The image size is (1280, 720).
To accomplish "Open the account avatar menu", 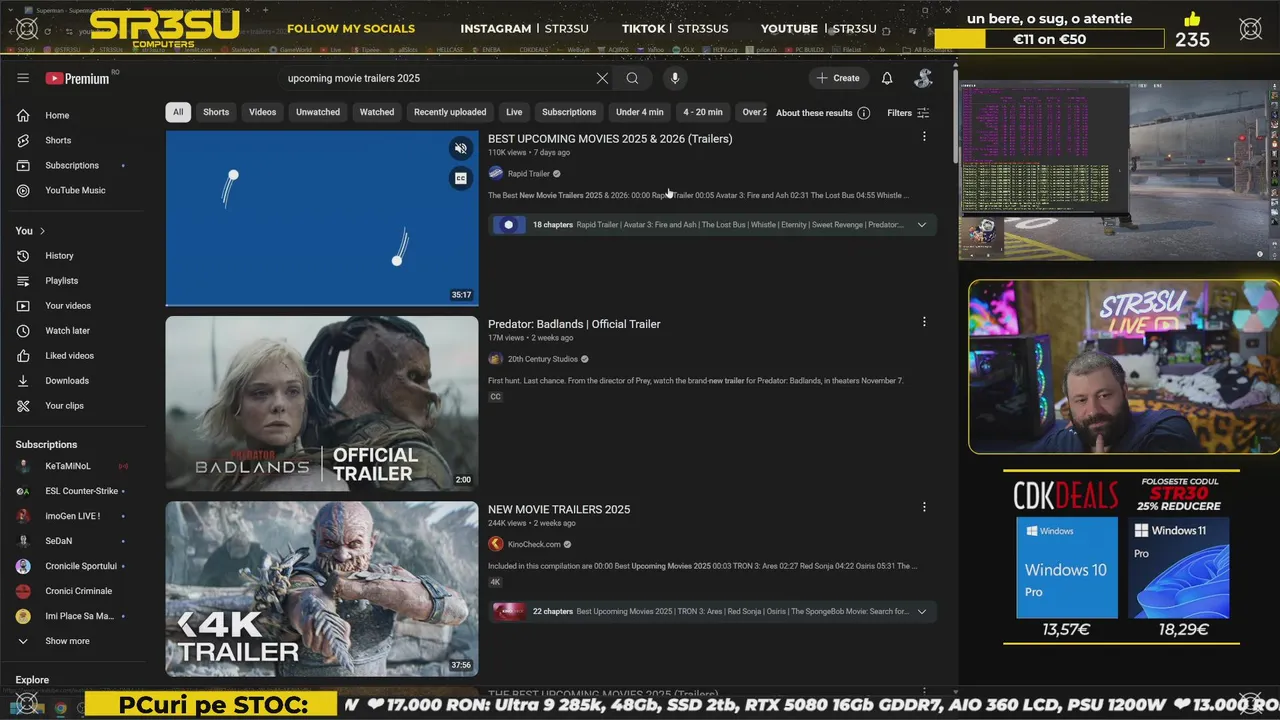I will pyautogui.click(x=924, y=78).
